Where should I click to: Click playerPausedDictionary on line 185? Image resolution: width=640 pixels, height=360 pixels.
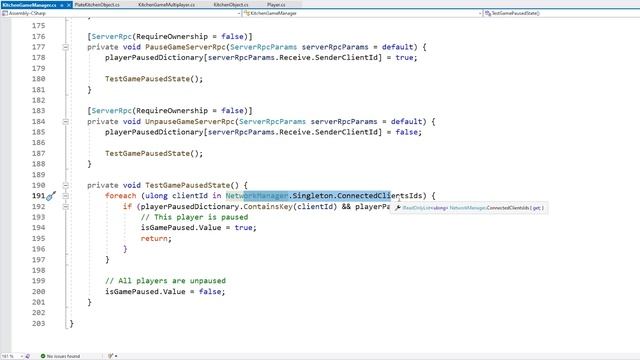154,132
